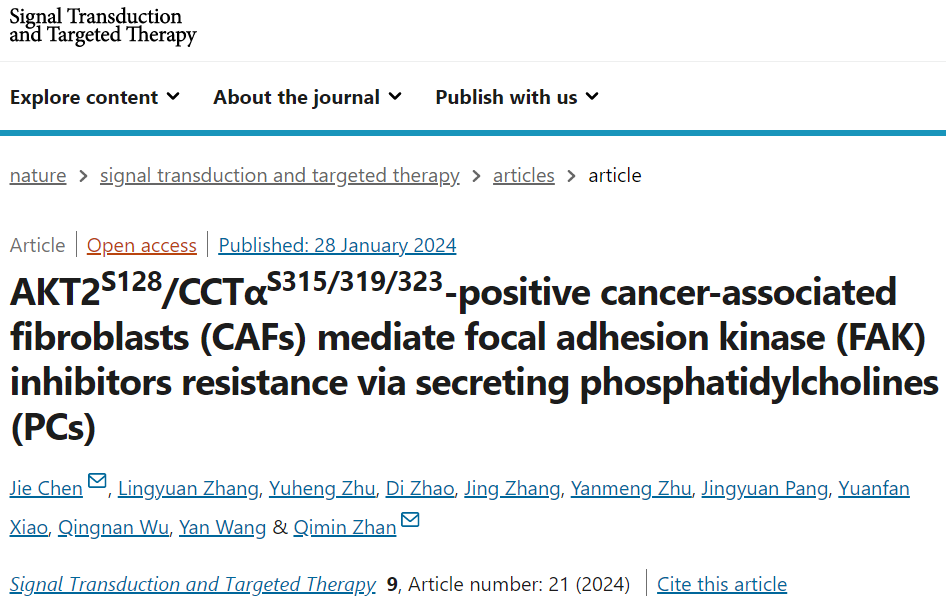Viewport: 946px width, 600px height.
Task: Expand the About the journal chevron
Action: pyautogui.click(x=395, y=96)
